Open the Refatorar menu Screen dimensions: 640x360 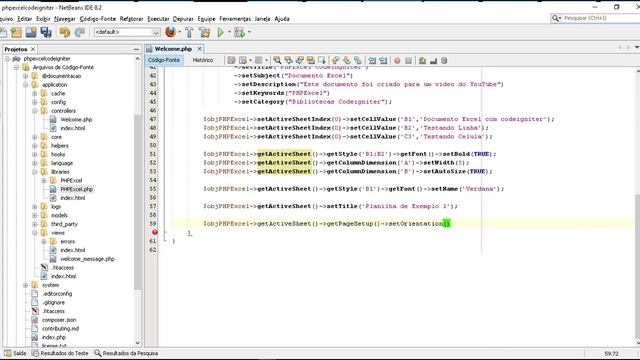(x=131, y=19)
